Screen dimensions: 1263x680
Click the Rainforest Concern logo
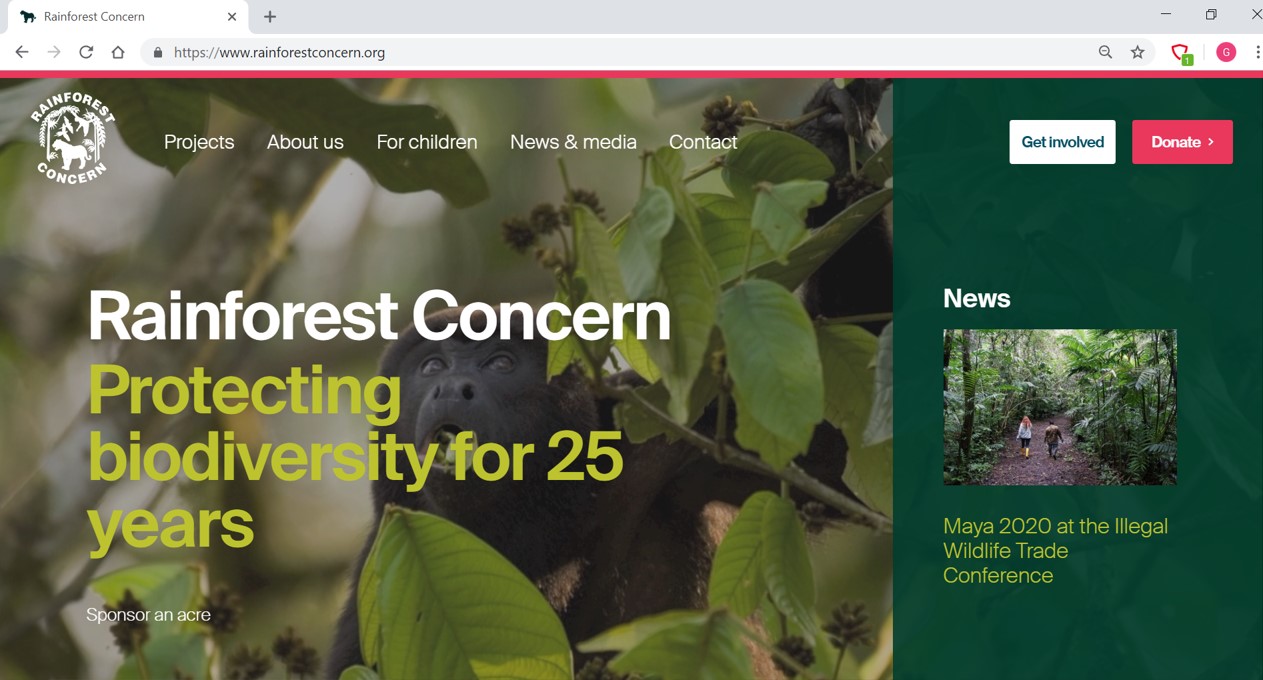pyautogui.click(x=72, y=138)
